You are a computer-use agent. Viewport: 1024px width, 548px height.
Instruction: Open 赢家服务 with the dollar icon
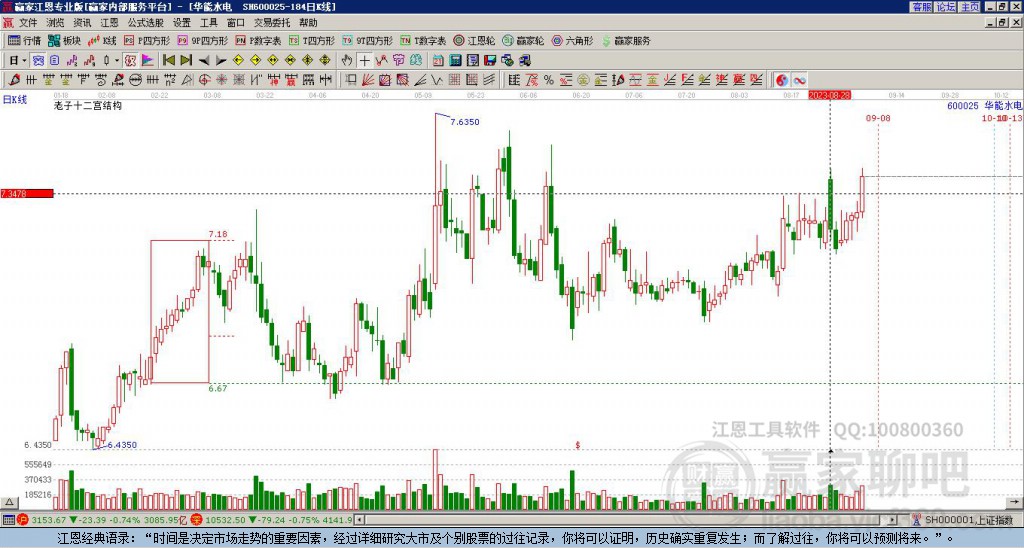tap(626, 40)
